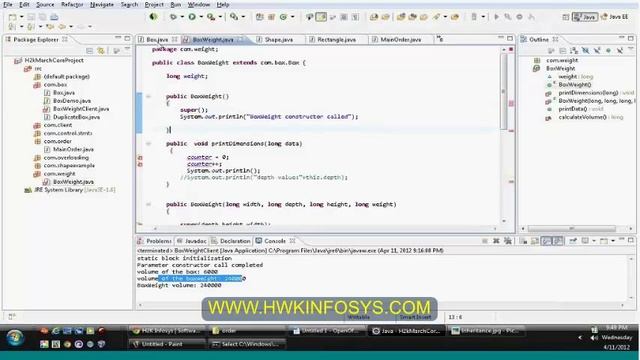Select the com.shapeexample package
The image size is (640, 360).
69,165
